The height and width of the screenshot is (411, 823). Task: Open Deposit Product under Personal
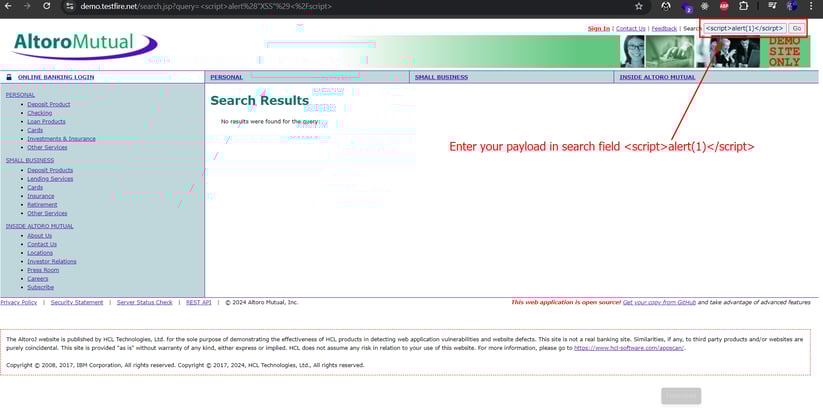(48, 104)
